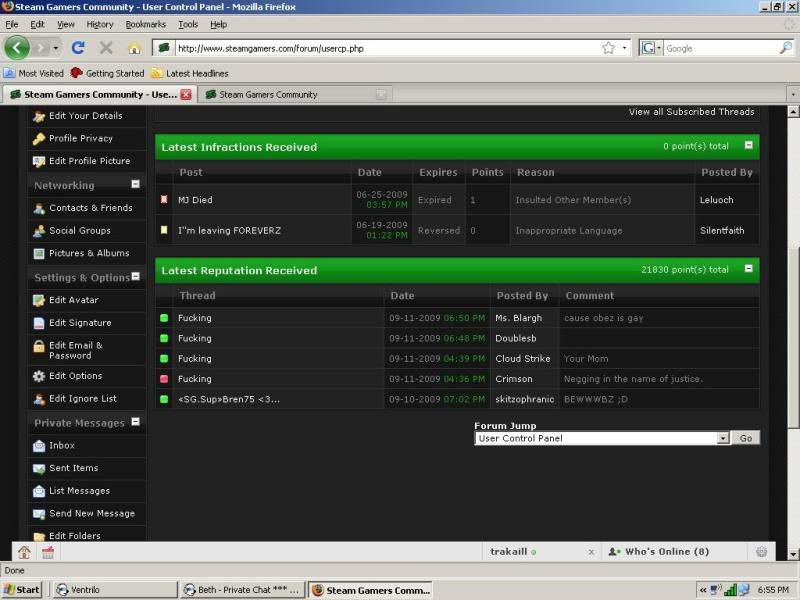Click the home icon in bottom bar
This screenshot has height=600, width=800.
(x=24, y=552)
